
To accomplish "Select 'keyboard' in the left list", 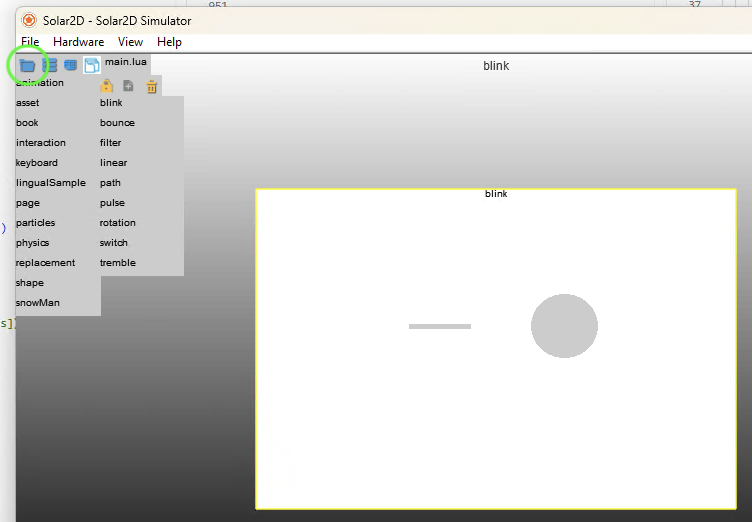I will (x=36, y=163).
